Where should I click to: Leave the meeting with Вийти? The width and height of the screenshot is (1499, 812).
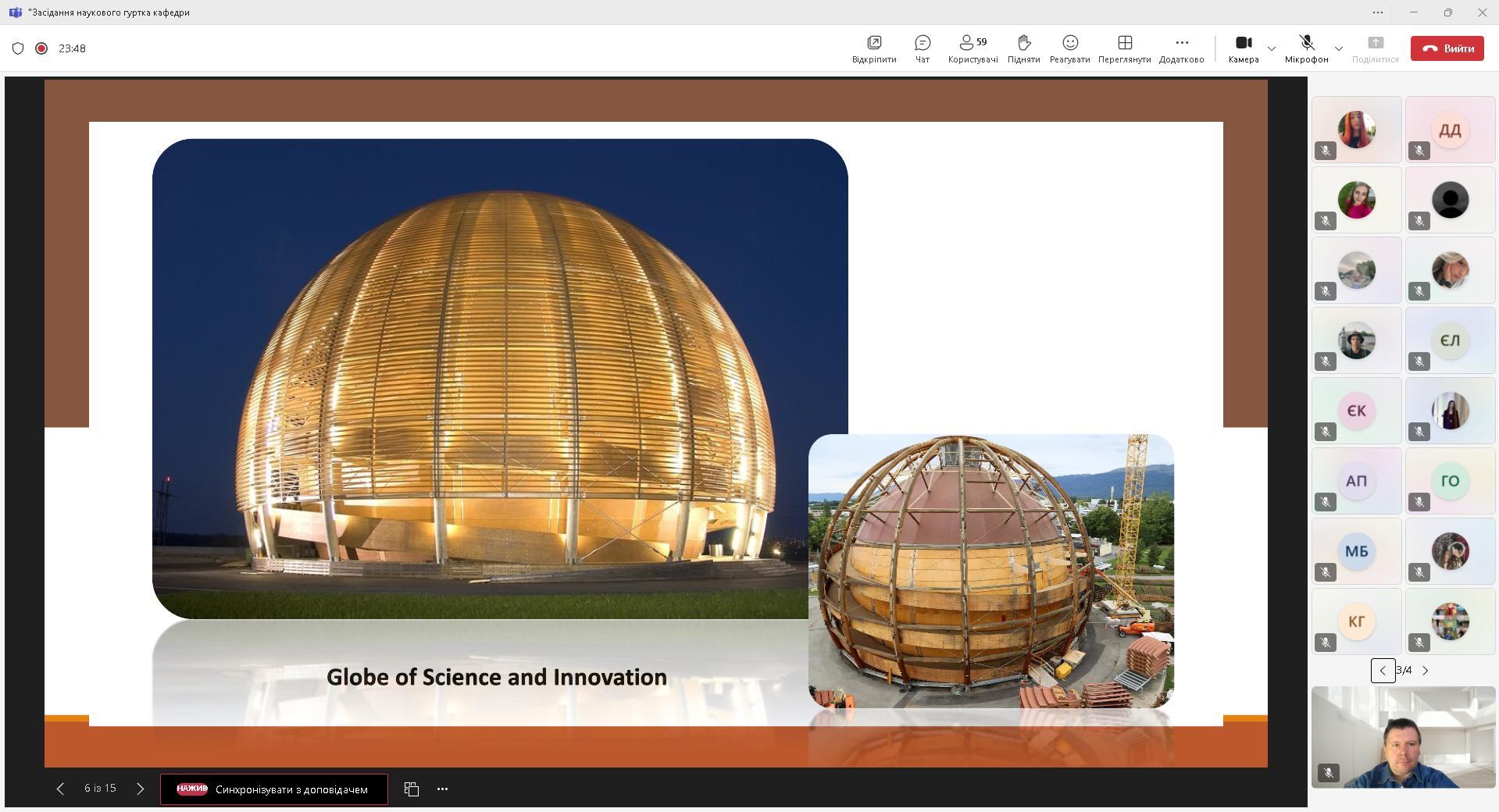pos(1447,48)
